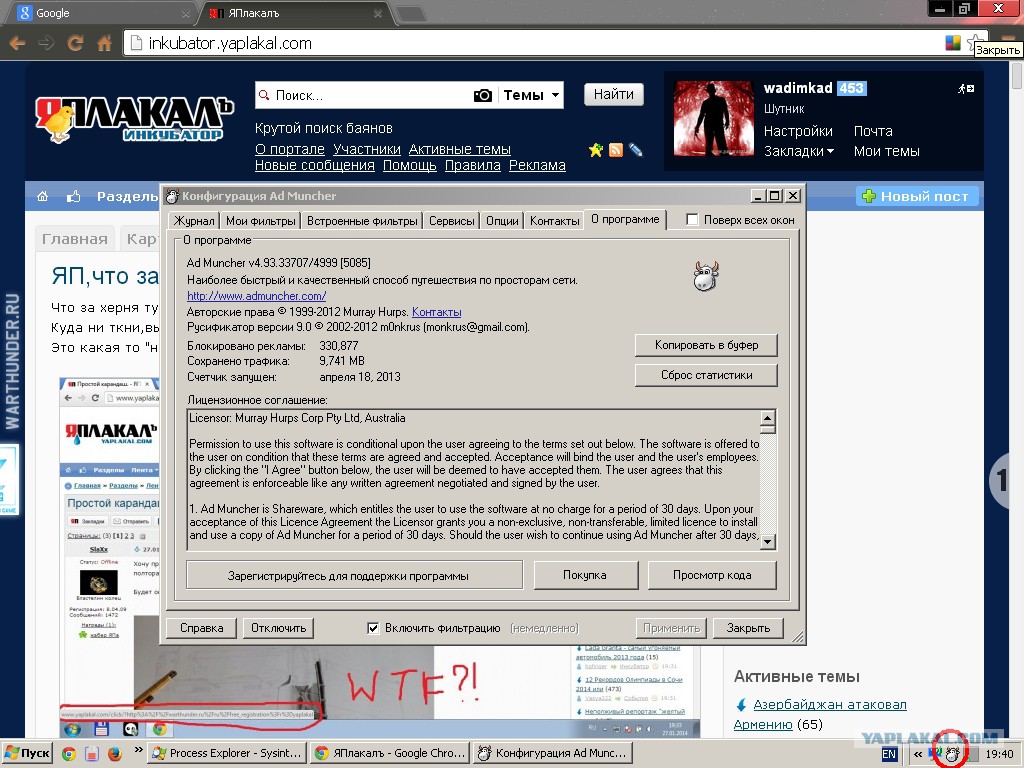The image size is (1024, 768).
Task: Open the Правила link
Action: click(473, 165)
